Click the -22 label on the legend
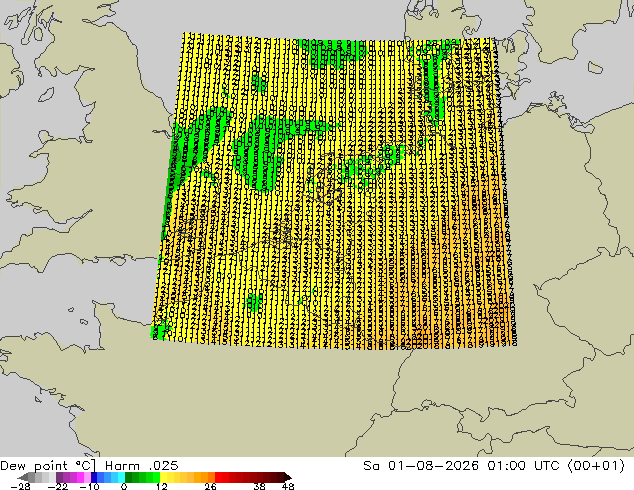 click(58, 486)
